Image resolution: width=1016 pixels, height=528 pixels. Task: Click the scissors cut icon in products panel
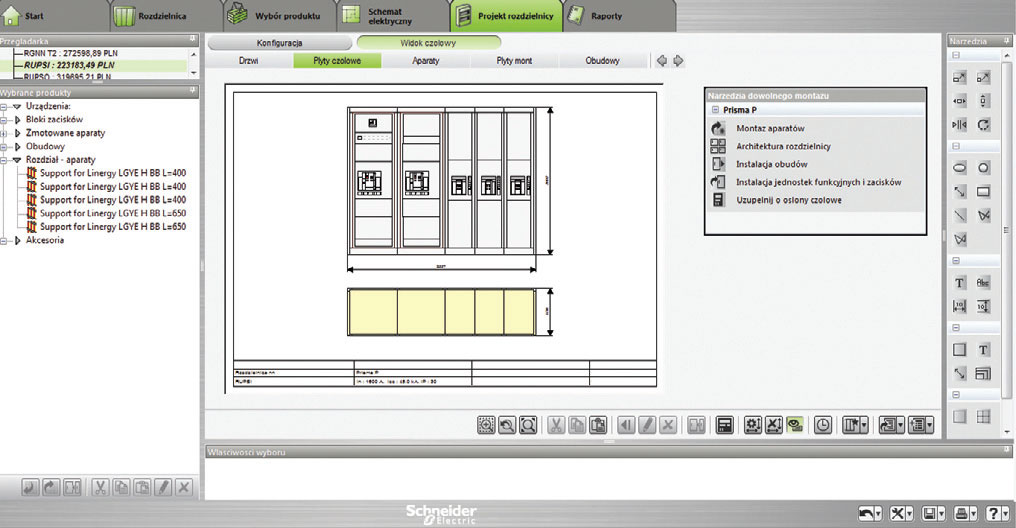(100, 487)
